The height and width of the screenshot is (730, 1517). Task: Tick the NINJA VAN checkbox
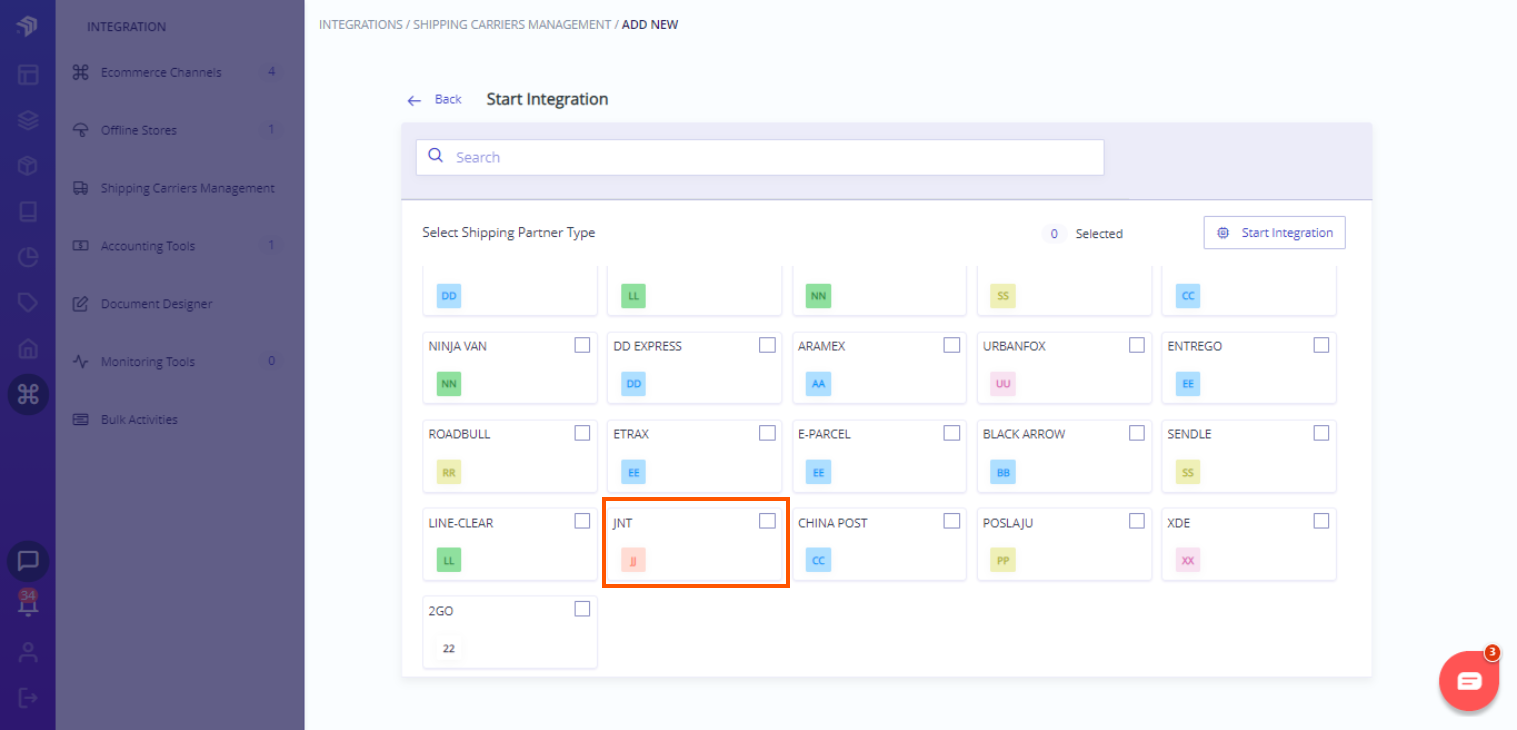coord(582,345)
